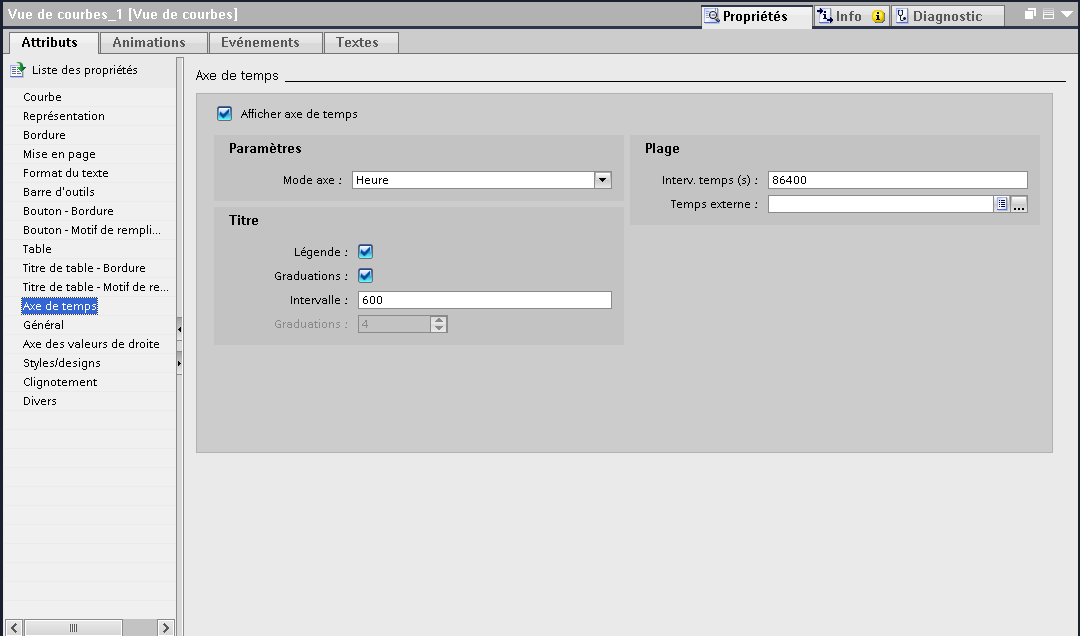The width and height of the screenshot is (1080, 636).
Task: Collapse panel using header down arrow
Action: pos(1066,15)
